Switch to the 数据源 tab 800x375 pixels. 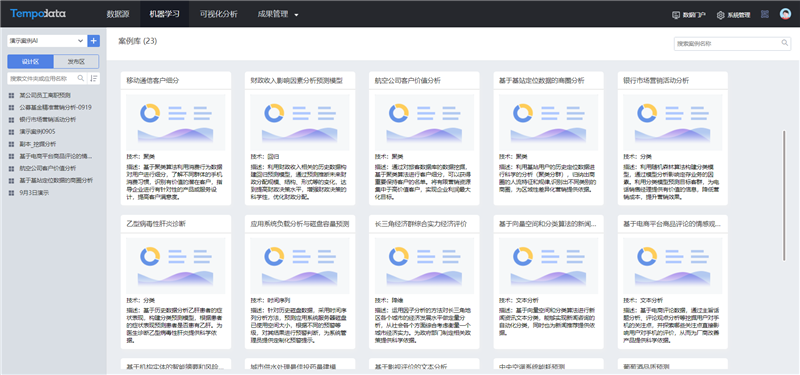coord(117,14)
